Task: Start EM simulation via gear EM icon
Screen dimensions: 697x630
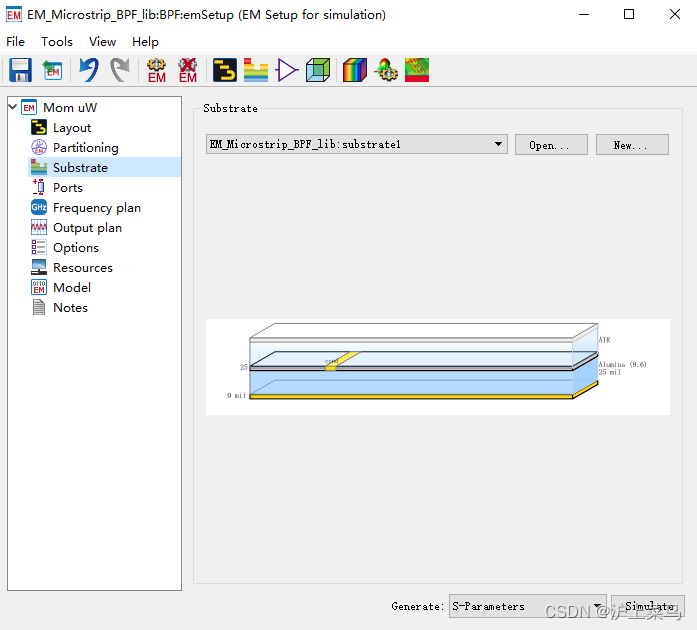Action: [x=156, y=70]
